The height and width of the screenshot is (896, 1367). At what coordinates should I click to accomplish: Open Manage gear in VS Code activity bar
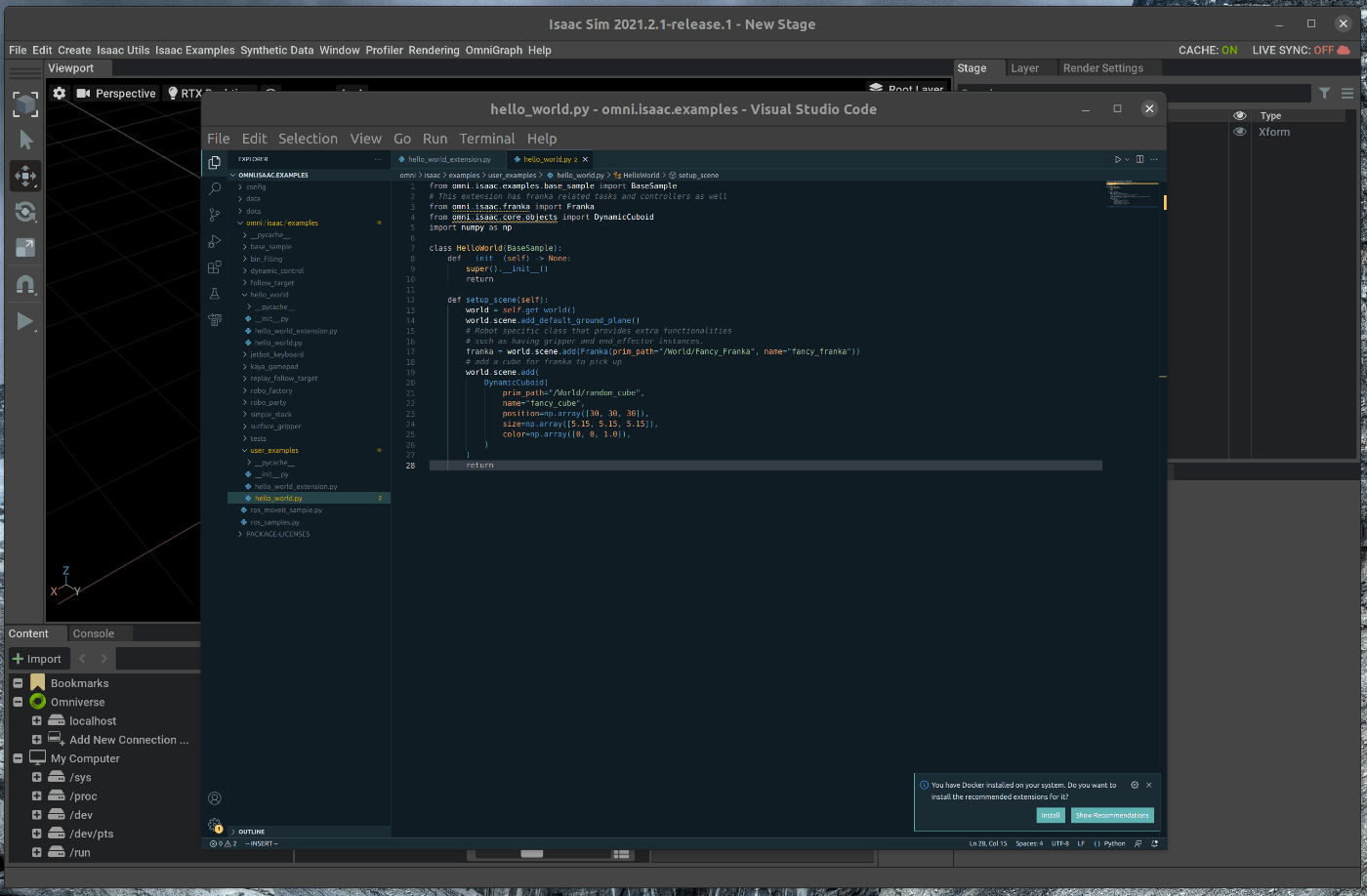tap(215, 825)
